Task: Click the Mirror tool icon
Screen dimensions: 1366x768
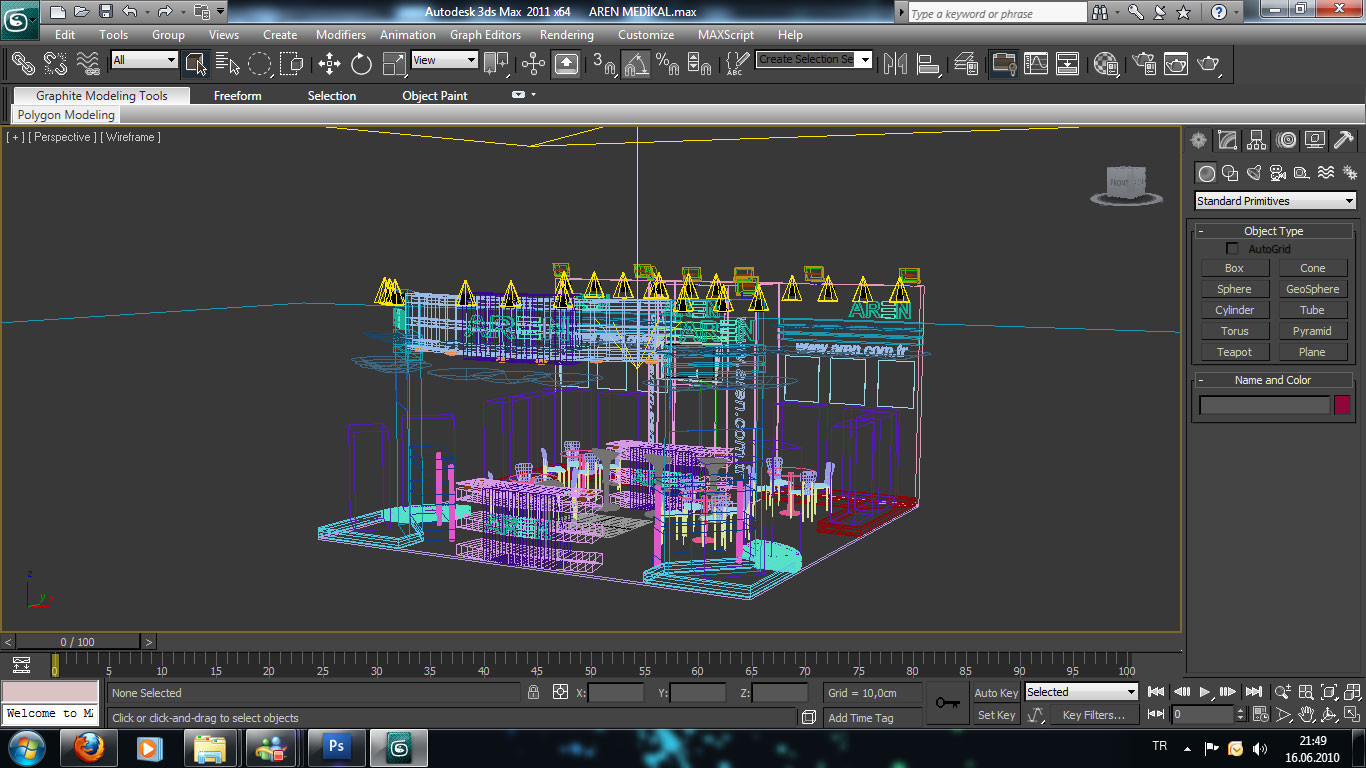Action: pos(894,64)
